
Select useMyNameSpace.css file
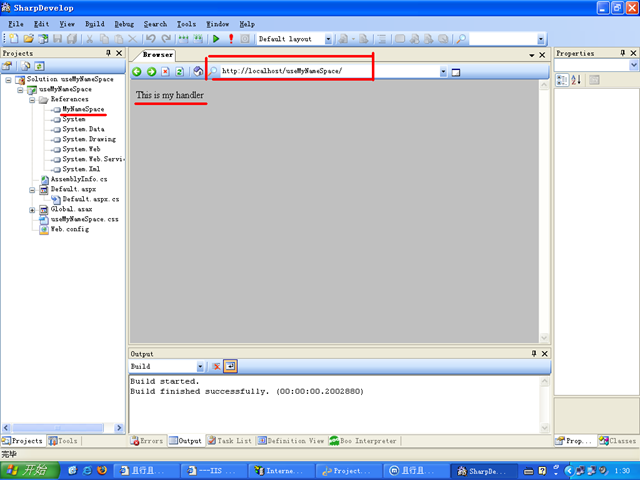pyautogui.click(x=84, y=219)
